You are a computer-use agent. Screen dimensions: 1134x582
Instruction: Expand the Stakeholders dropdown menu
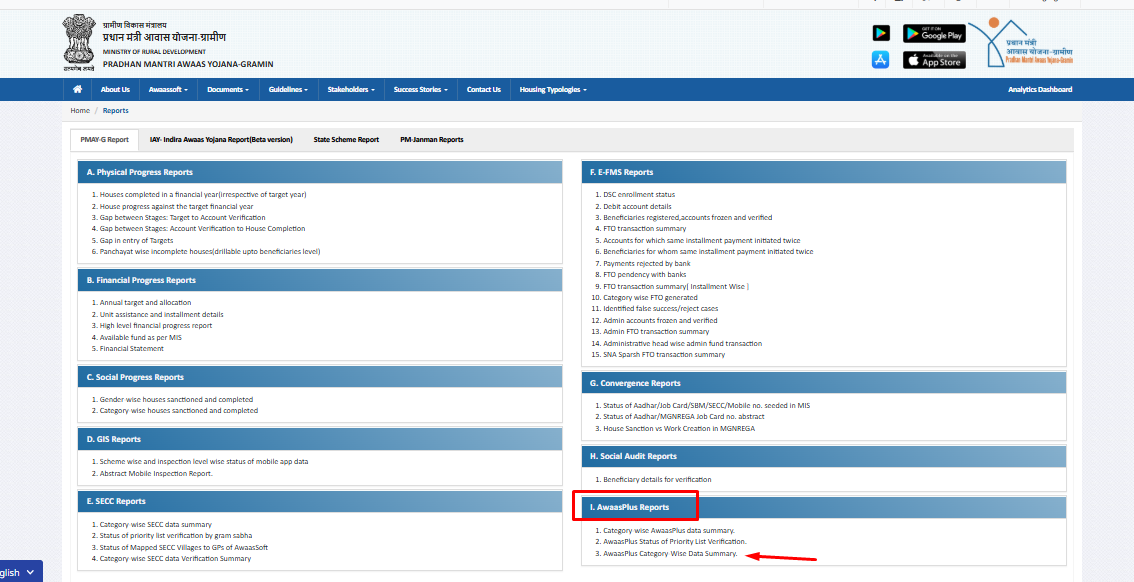click(351, 90)
